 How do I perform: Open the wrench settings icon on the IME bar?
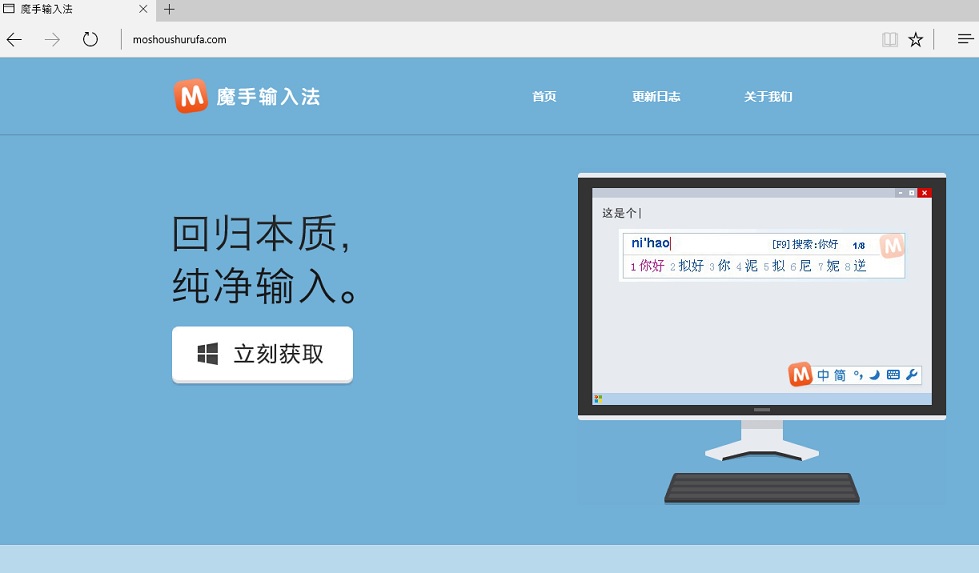(x=912, y=375)
